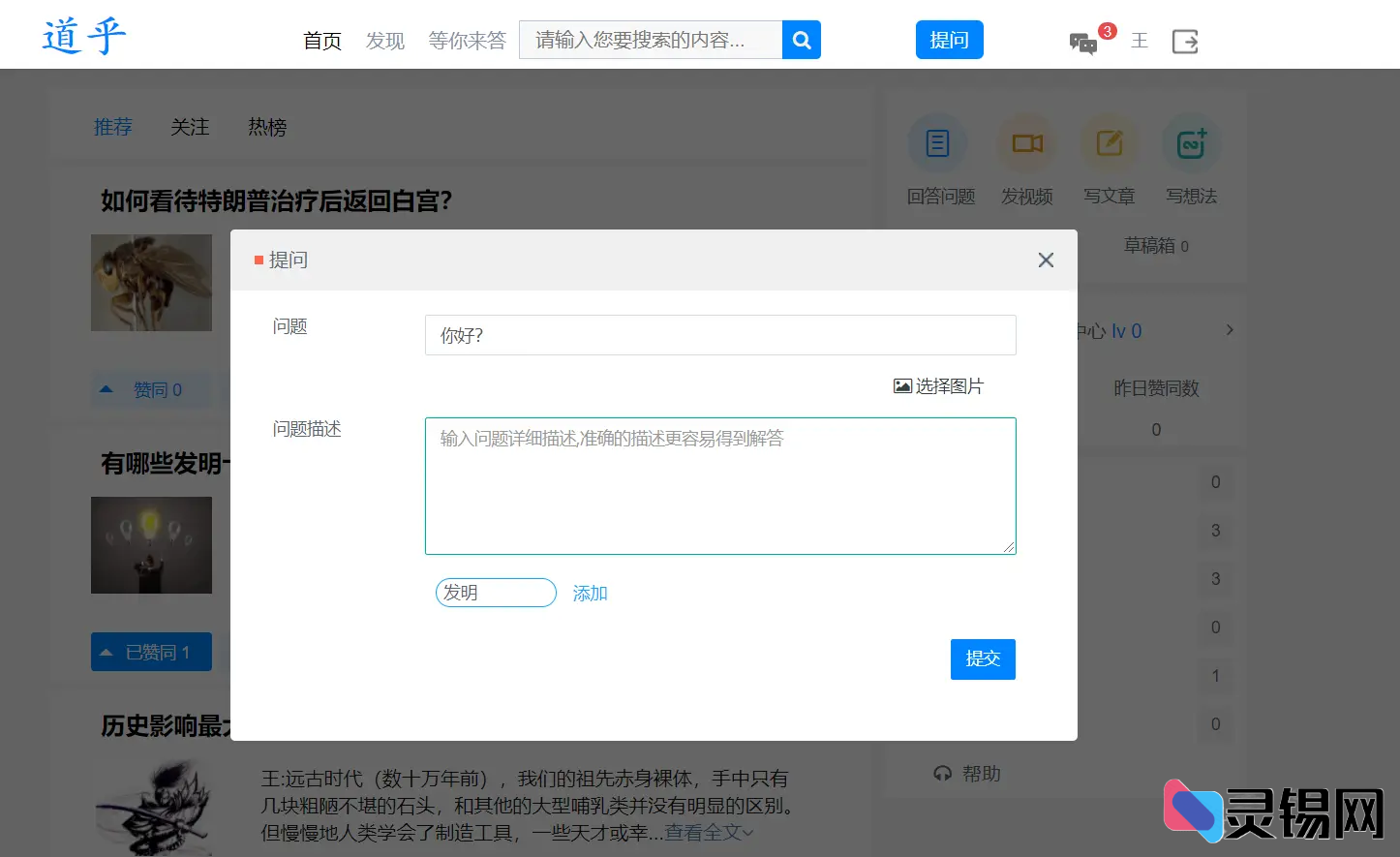Click the 道乎 site logo
Viewport: 1400px width, 857px height.
84,37
